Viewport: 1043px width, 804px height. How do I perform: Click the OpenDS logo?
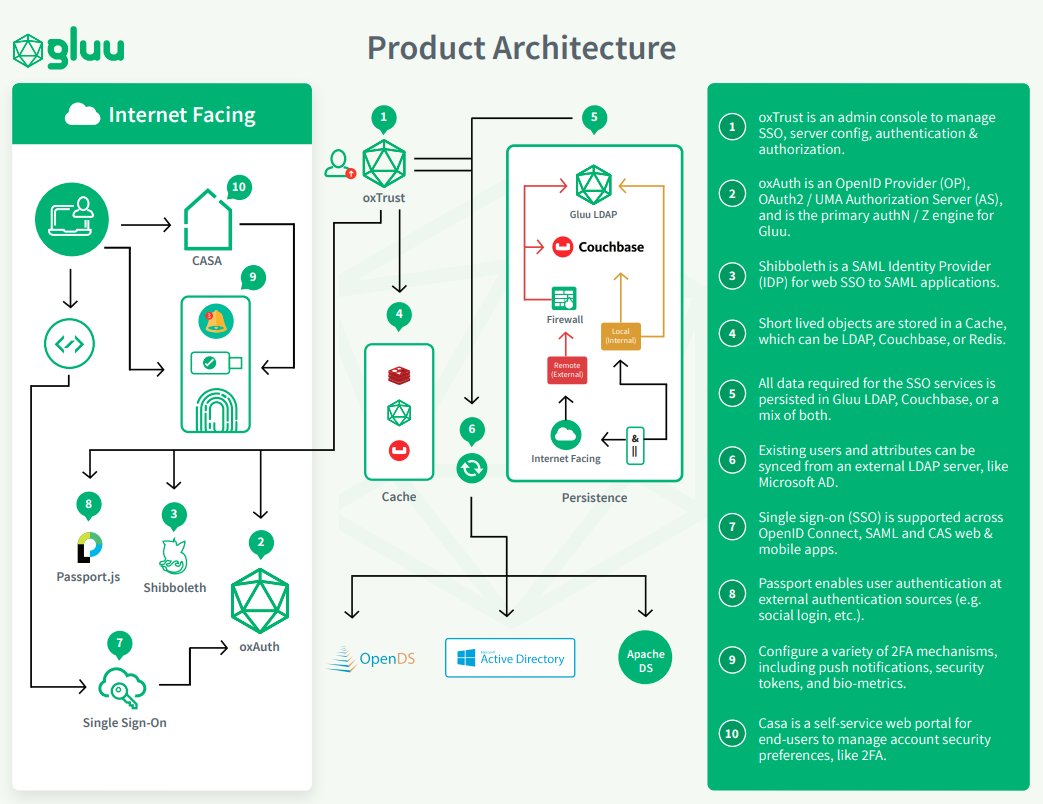click(x=371, y=658)
